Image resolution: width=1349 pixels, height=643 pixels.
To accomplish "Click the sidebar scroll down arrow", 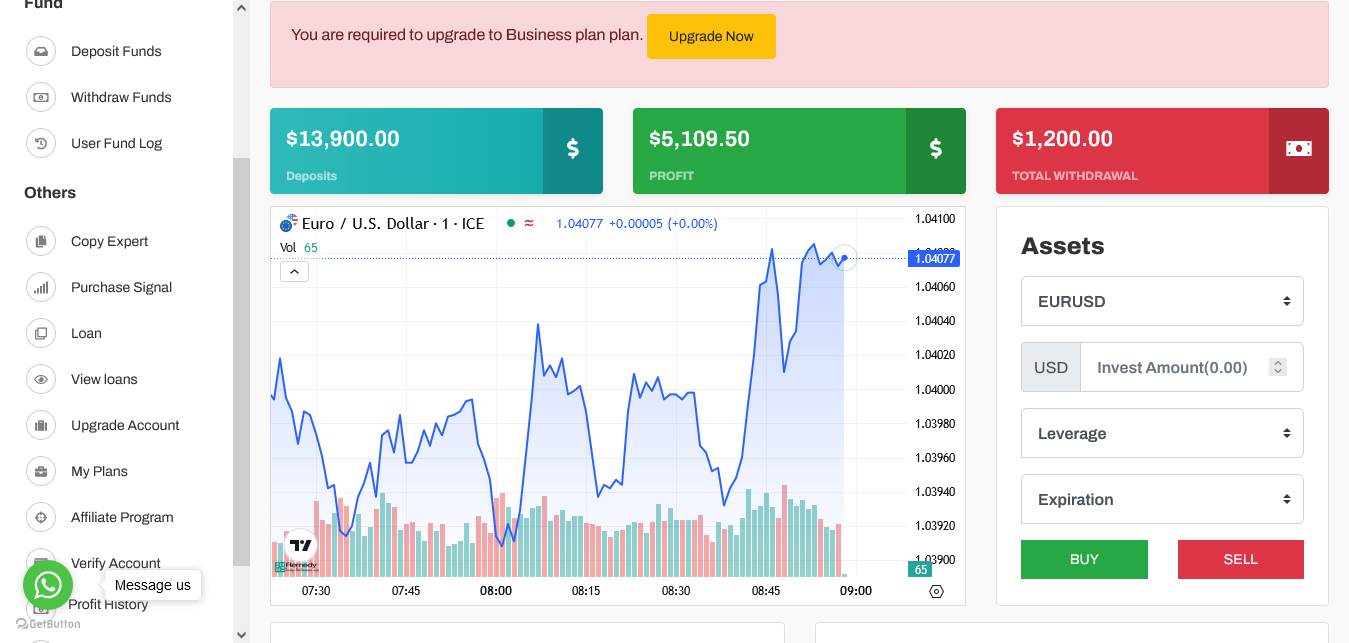I will [241, 635].
